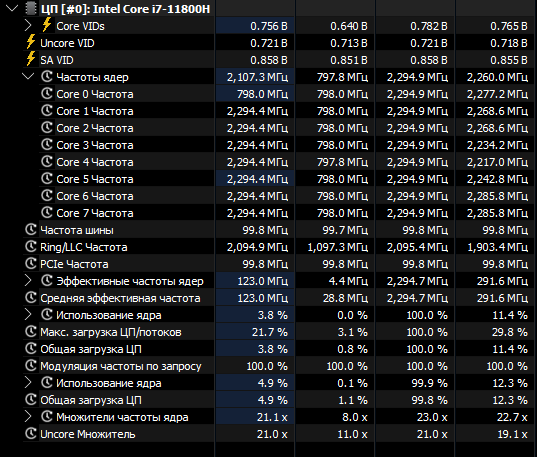Select Модуляция частоты по запросу row
The width and height of the screenshot is (537, 457).
[x=279, y=366]
